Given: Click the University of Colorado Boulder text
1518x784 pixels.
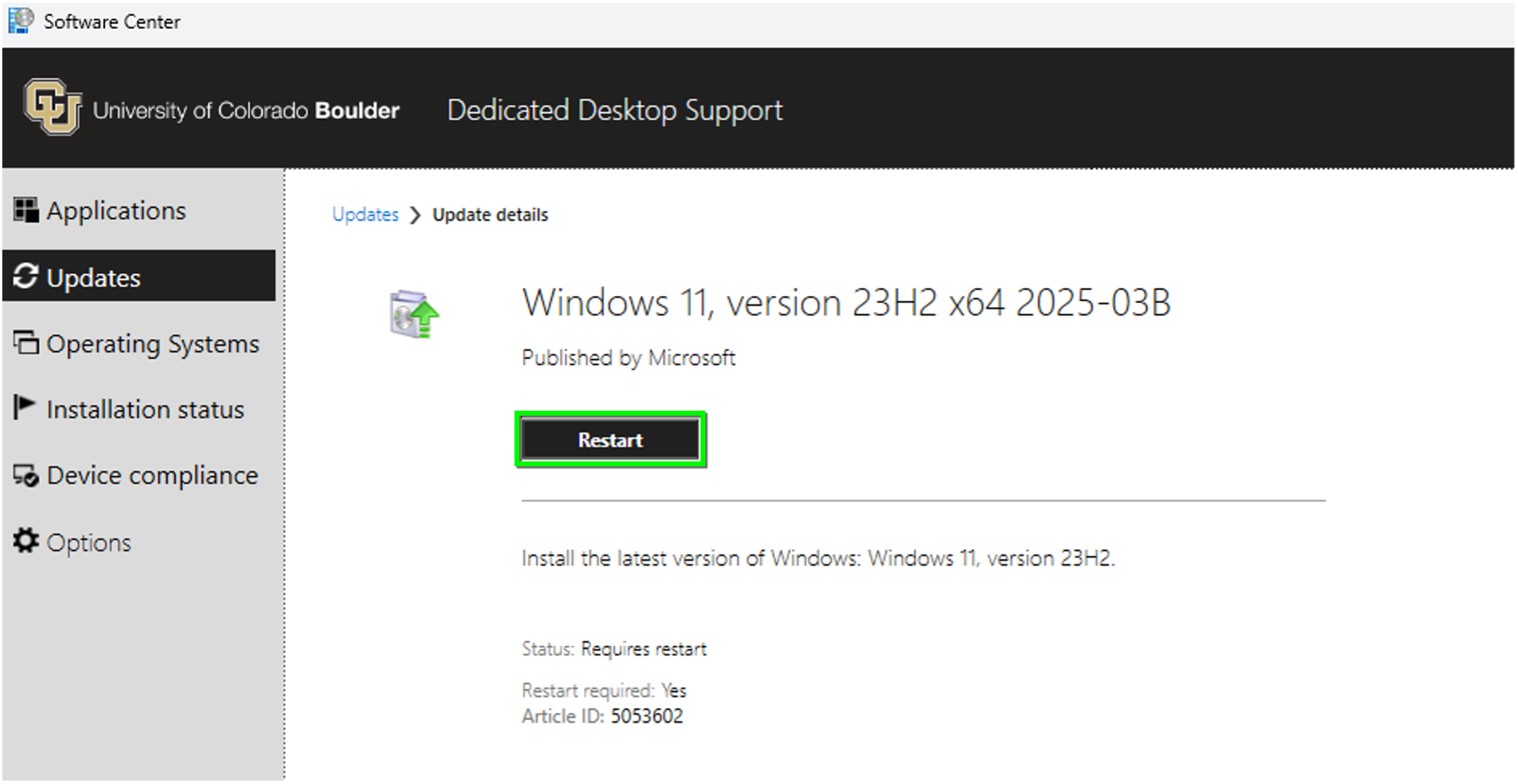Looking at the screenshot, I should pyautogui.click(x=246, y=111).
